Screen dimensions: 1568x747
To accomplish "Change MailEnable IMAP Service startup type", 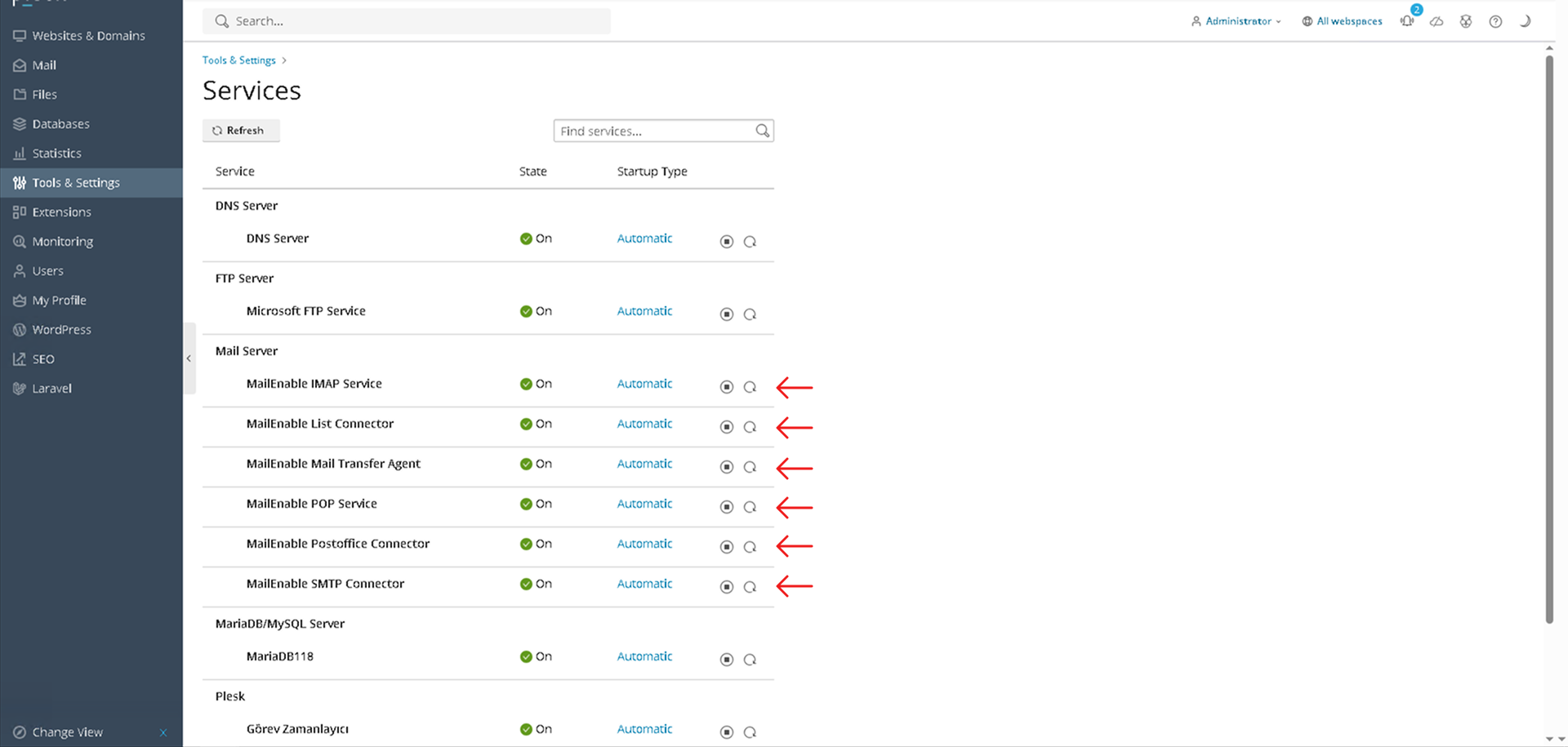I will 644,384.
